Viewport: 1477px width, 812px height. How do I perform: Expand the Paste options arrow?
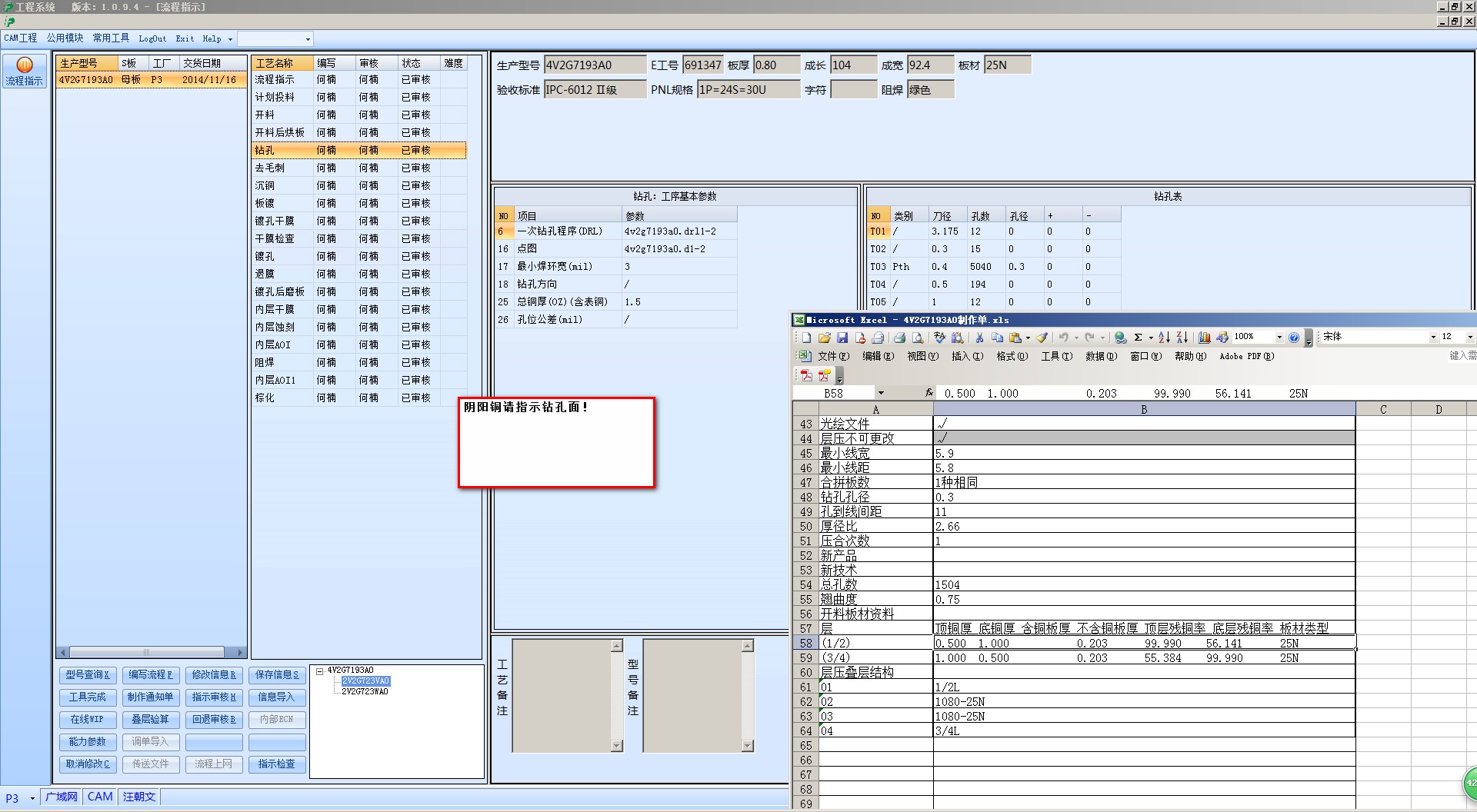click(1028, 338)
